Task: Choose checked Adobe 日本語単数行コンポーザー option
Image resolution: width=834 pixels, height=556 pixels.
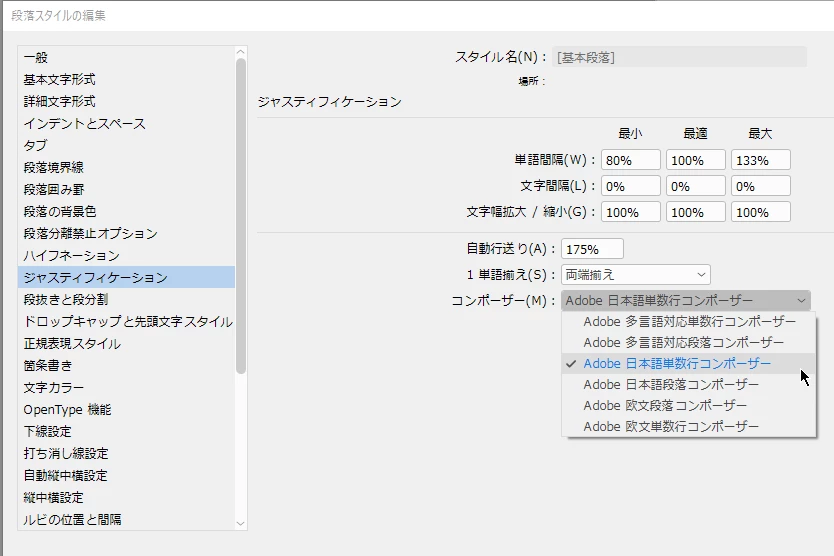Action: click(689, 363)
